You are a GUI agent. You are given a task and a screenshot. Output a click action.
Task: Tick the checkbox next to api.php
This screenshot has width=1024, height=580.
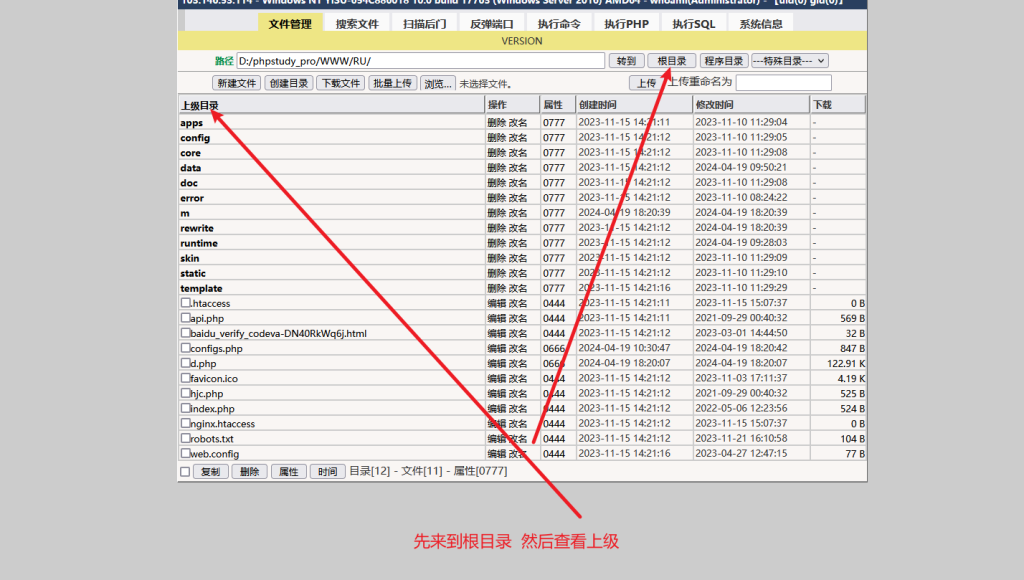(185, 318)
